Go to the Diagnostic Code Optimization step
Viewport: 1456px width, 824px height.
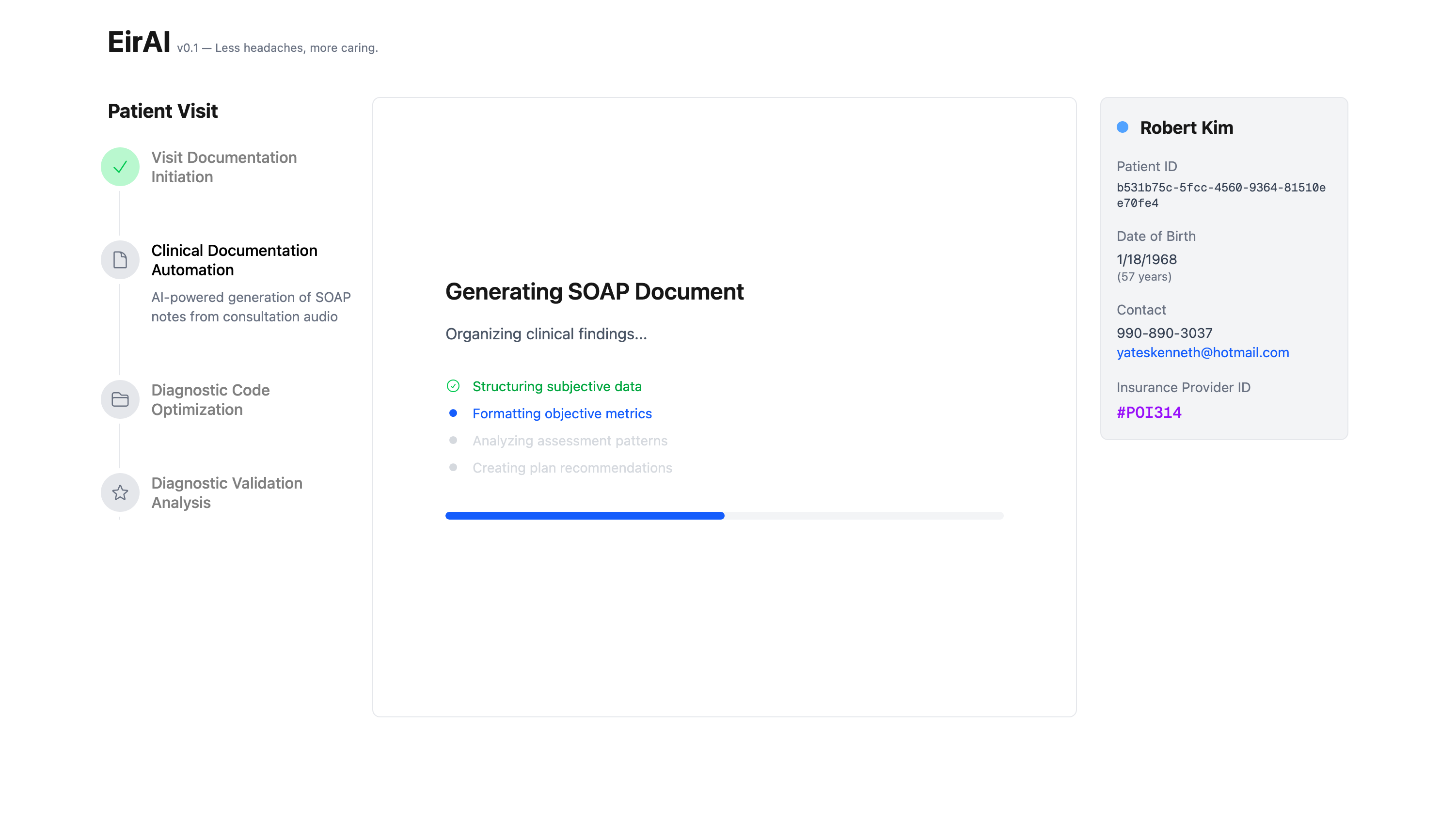(x=210, y=399)
